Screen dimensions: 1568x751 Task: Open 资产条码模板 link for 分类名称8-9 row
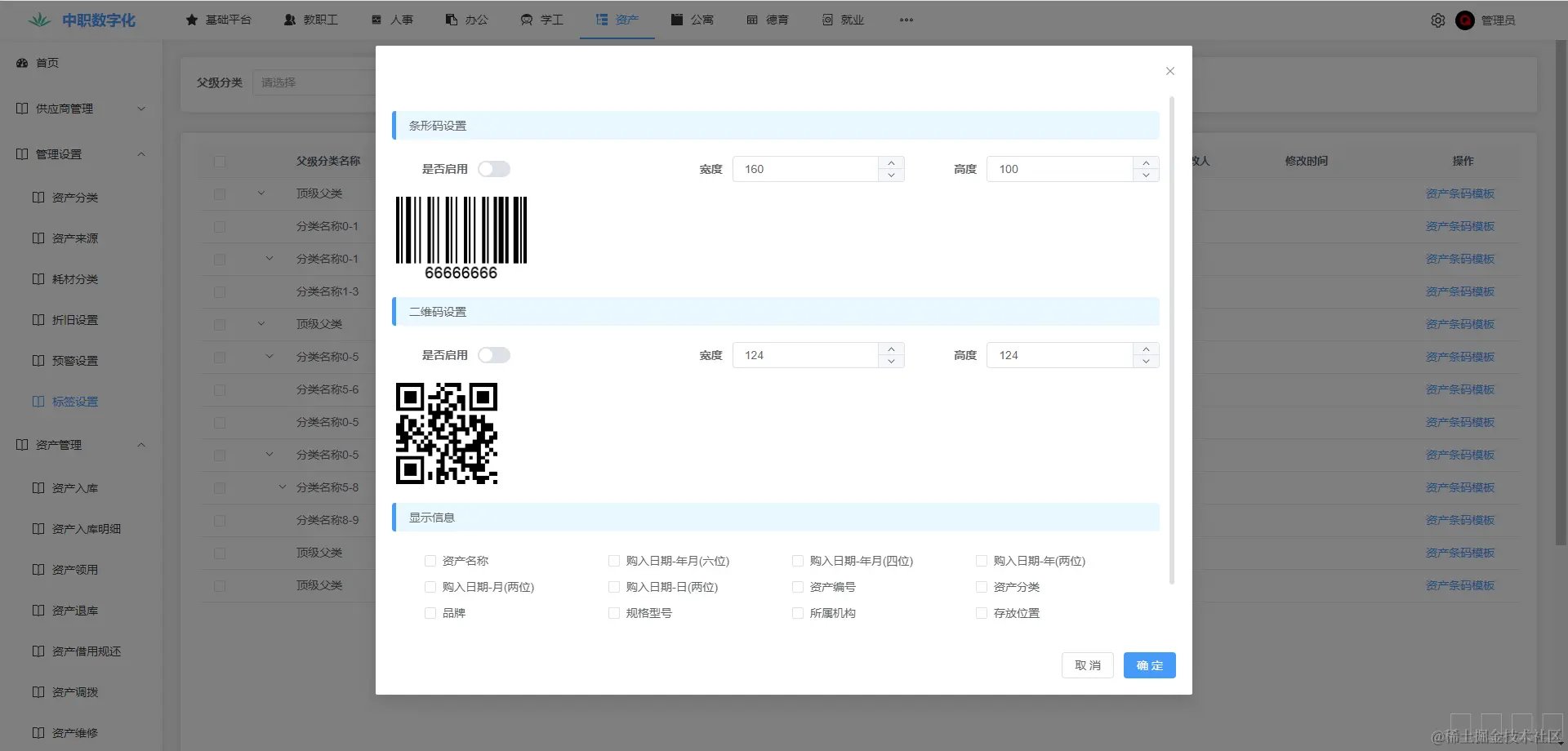1460,520
